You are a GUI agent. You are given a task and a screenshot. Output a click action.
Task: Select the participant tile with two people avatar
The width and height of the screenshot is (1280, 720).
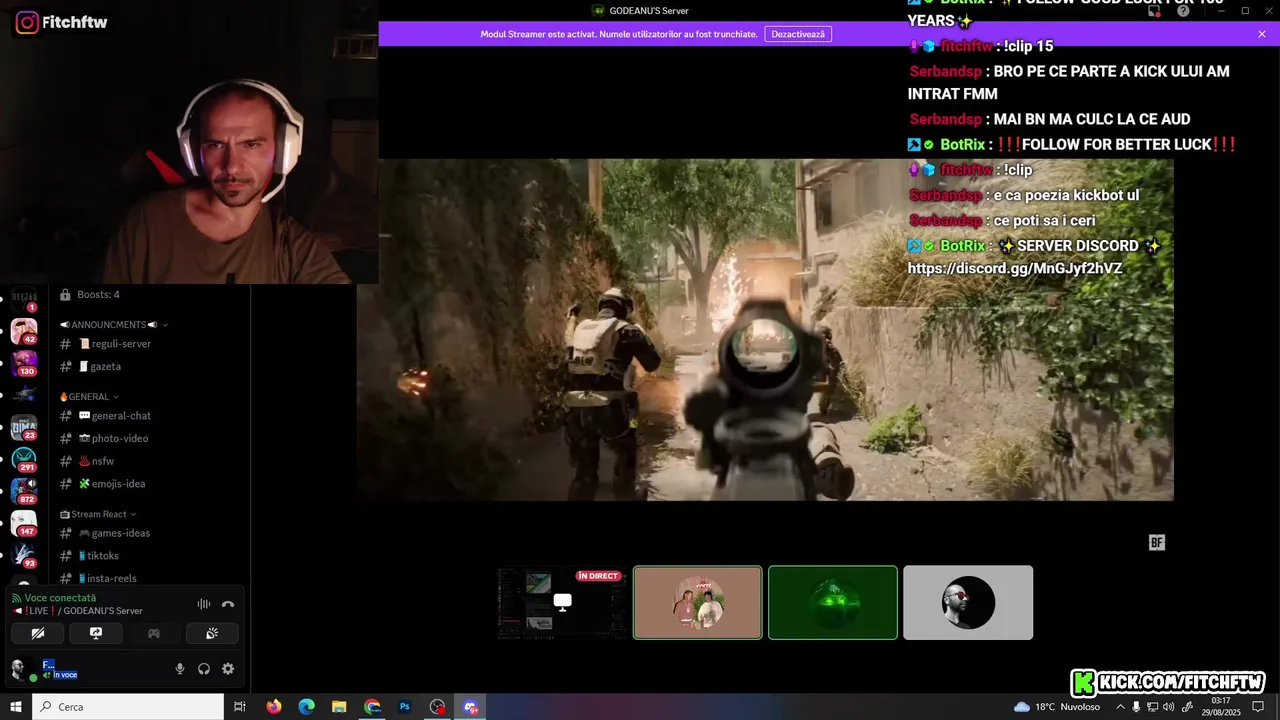click(x=698, y=602)
